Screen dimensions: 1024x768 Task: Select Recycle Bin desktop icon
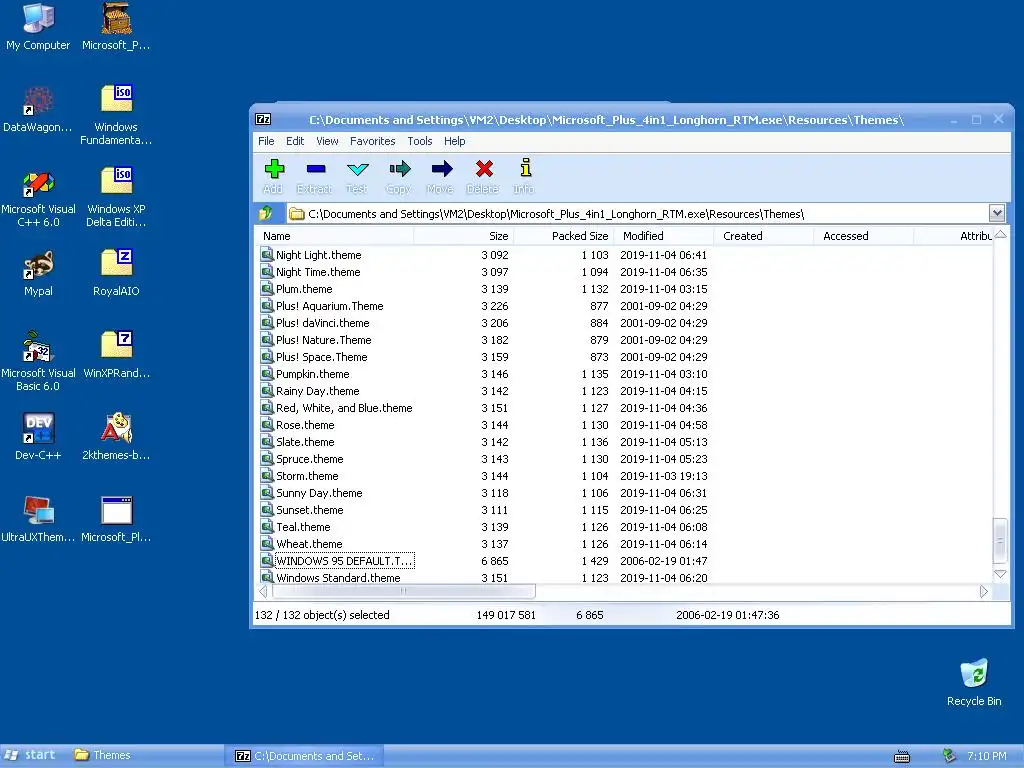[974, 682]
